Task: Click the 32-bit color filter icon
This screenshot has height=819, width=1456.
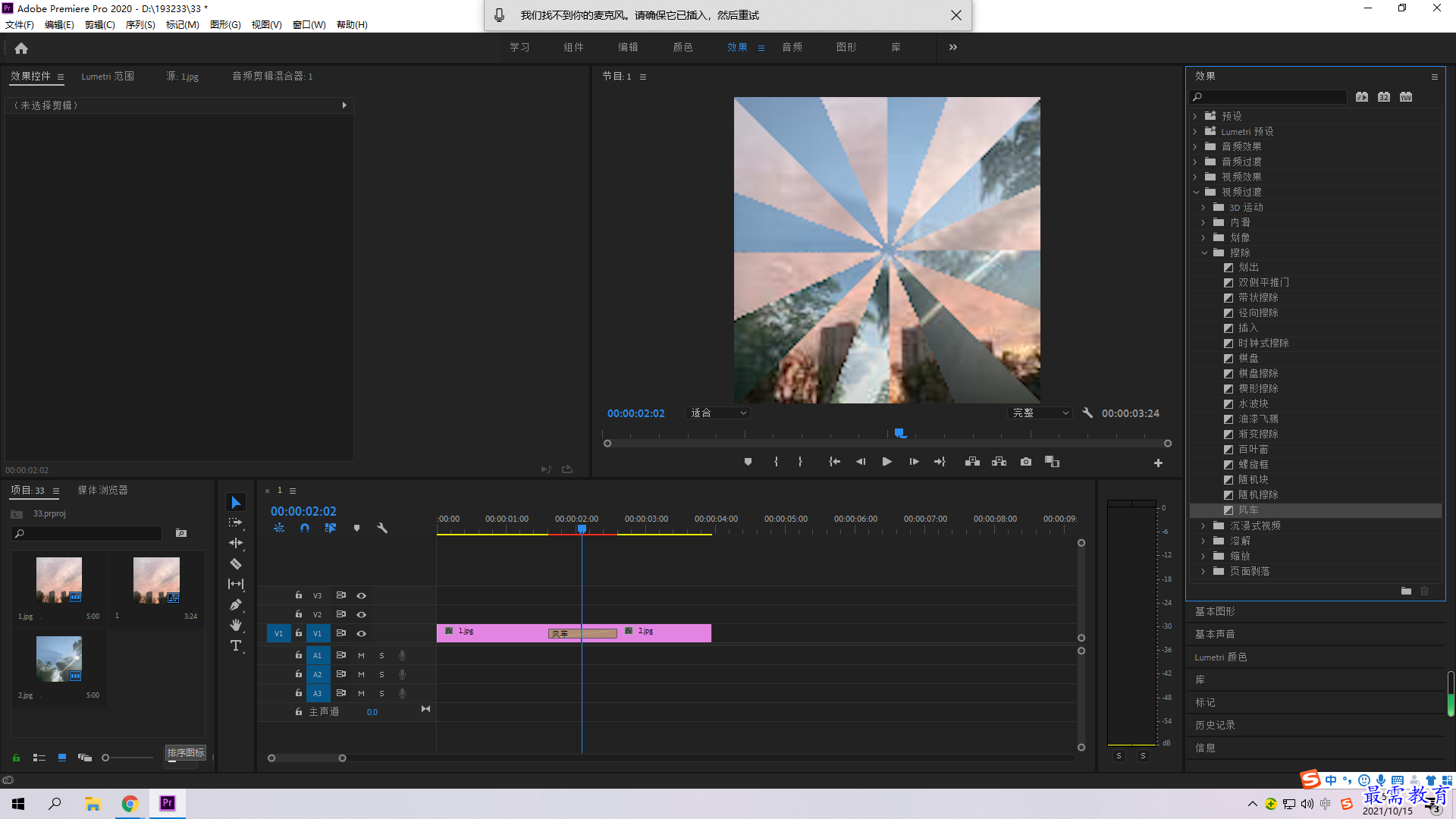Action: 1384,97
